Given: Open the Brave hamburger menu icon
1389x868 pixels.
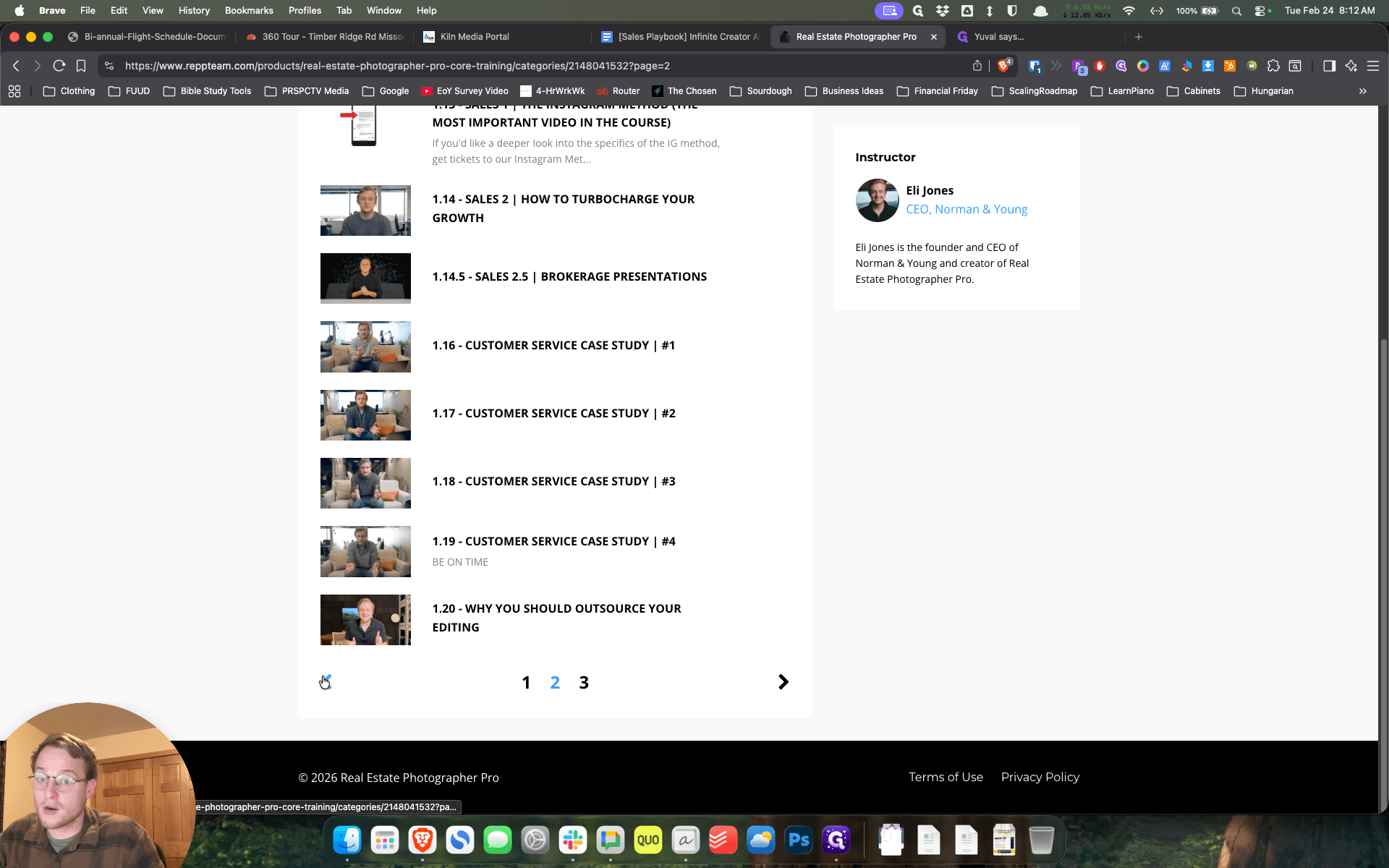Looking at the screenshot, I should [x=1372, y=66].
